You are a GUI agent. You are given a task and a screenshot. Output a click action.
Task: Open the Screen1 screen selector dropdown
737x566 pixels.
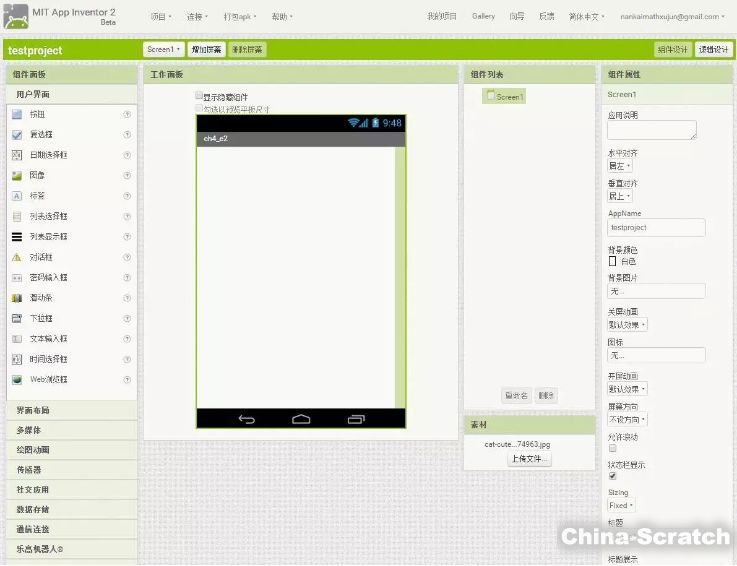[164, 49]
